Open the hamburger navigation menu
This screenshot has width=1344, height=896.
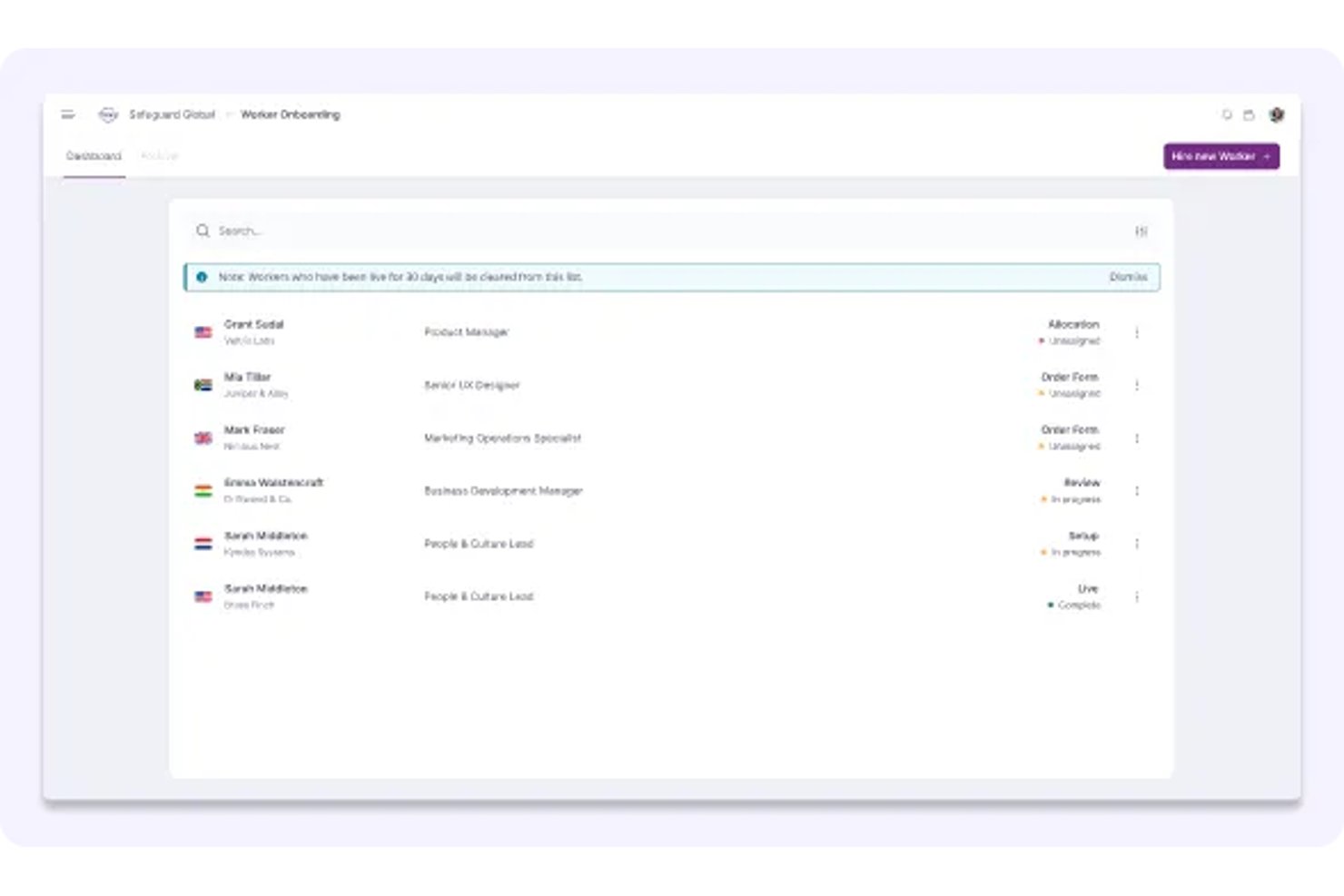point(68,114)
